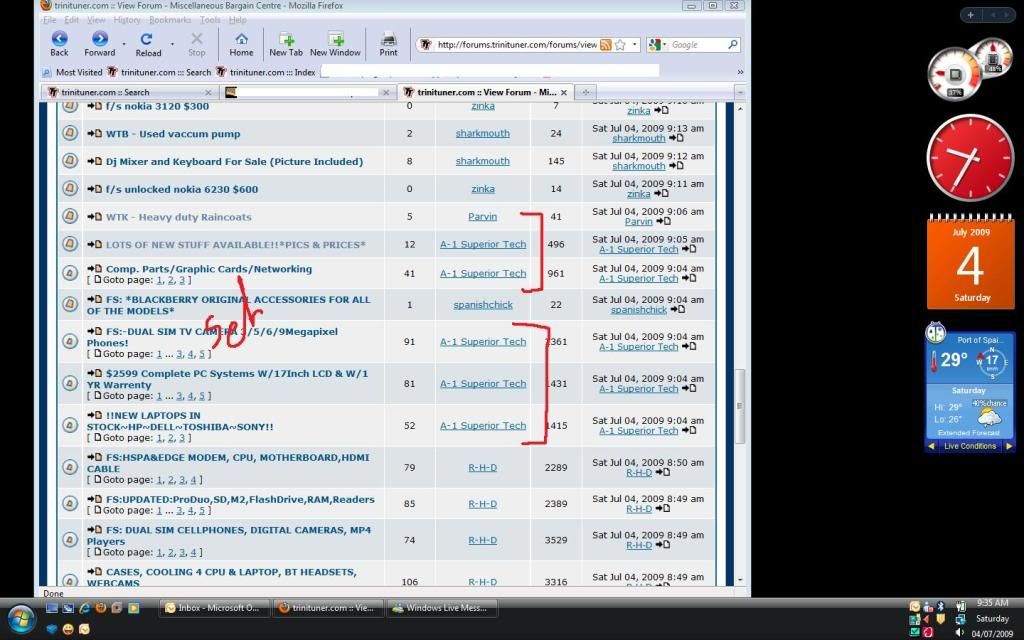Open the Tools menu

[210, 20]
